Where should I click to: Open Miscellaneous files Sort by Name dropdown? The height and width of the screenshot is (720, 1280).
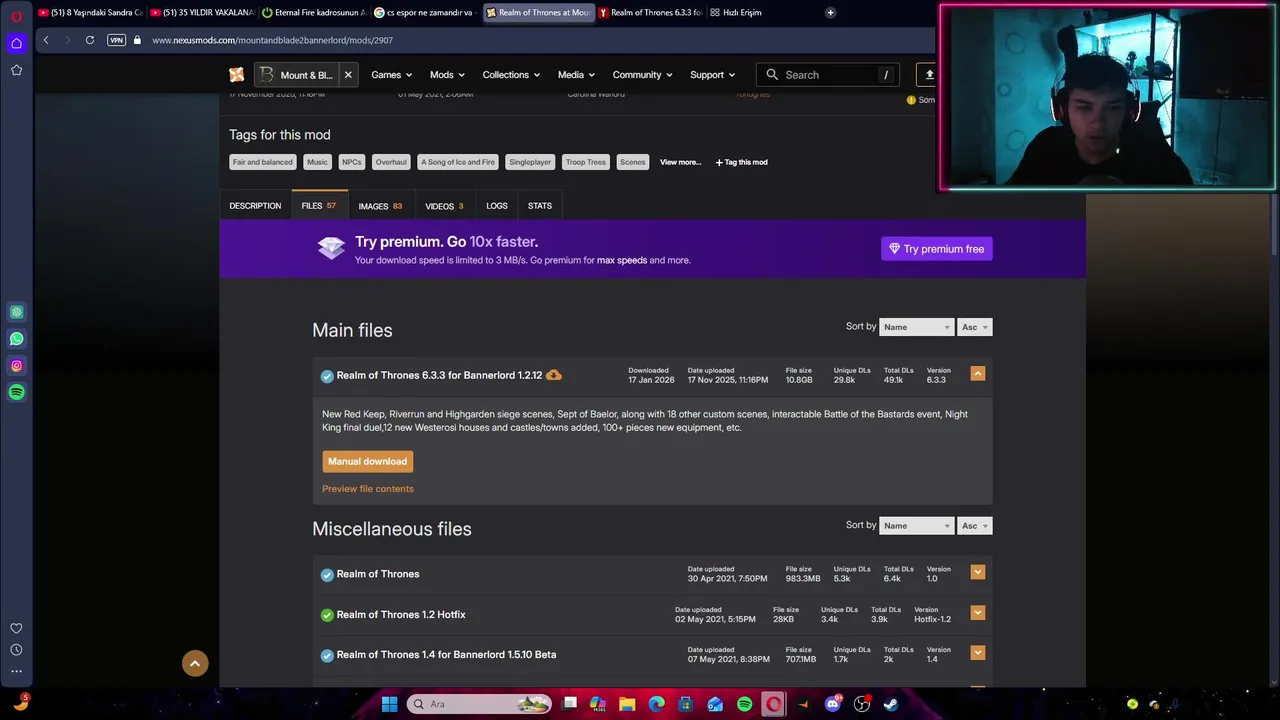click(916, 525)
